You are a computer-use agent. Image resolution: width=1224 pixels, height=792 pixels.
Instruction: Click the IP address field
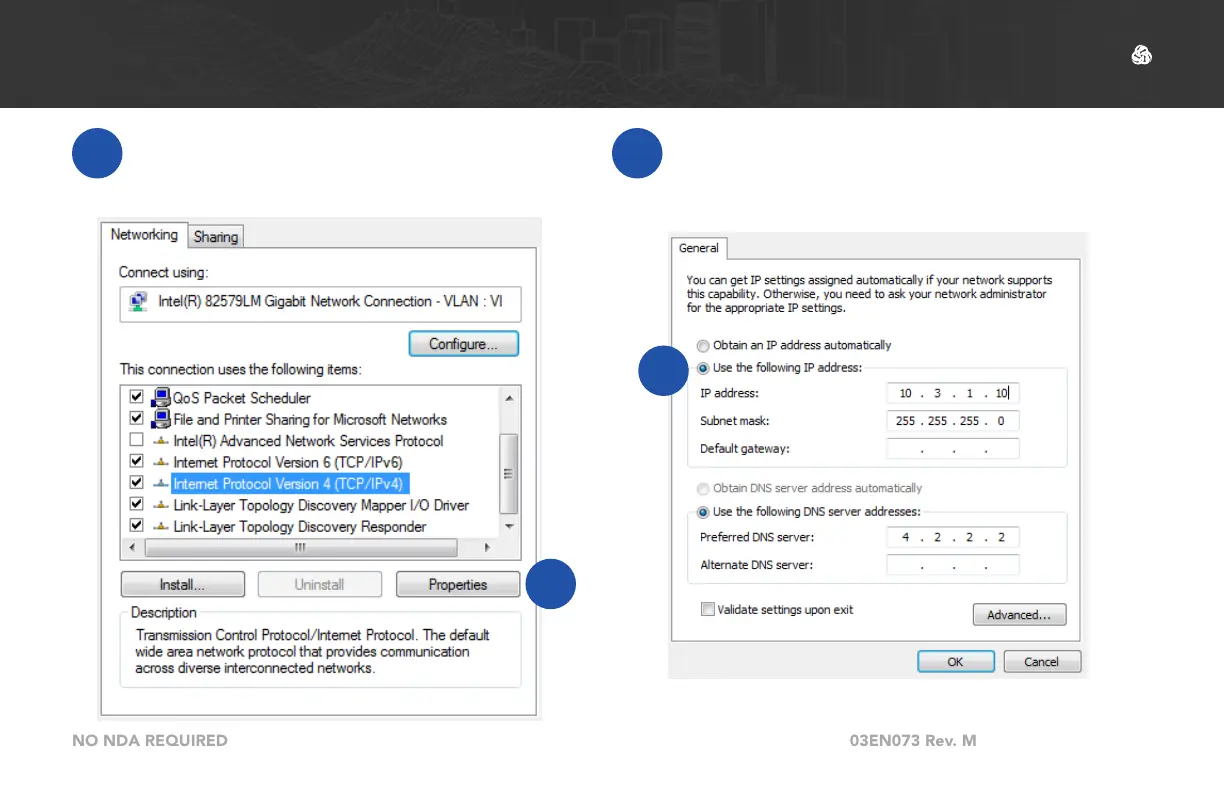953,393
